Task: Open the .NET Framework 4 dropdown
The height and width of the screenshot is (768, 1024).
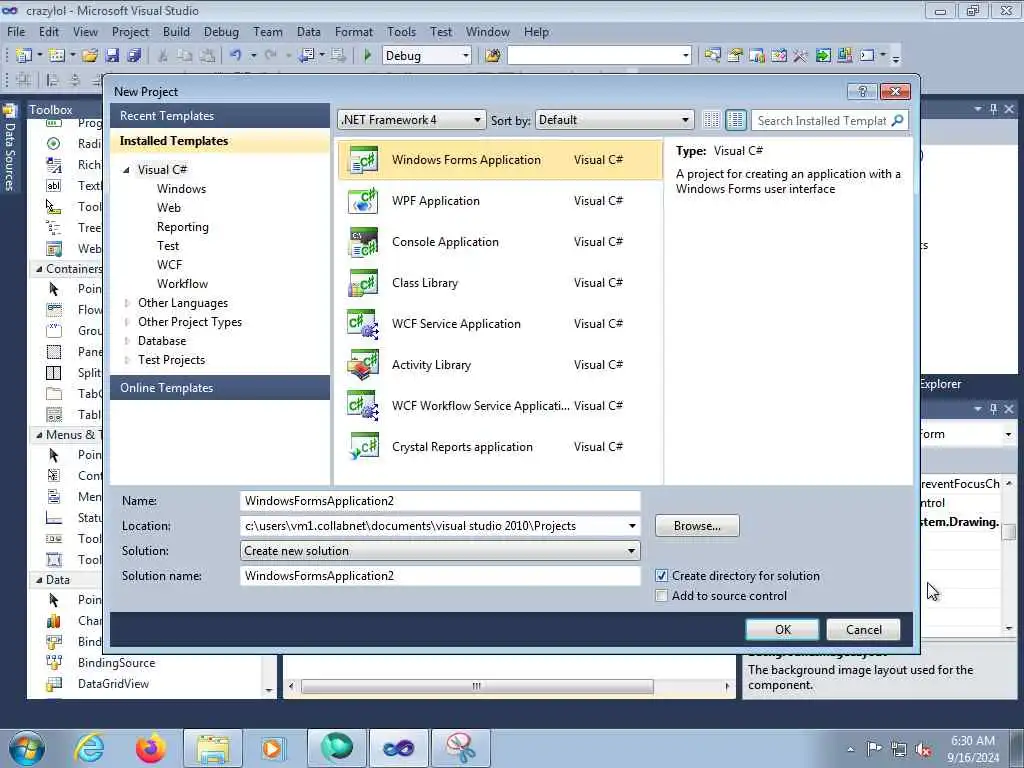Action: coord(411,120)
